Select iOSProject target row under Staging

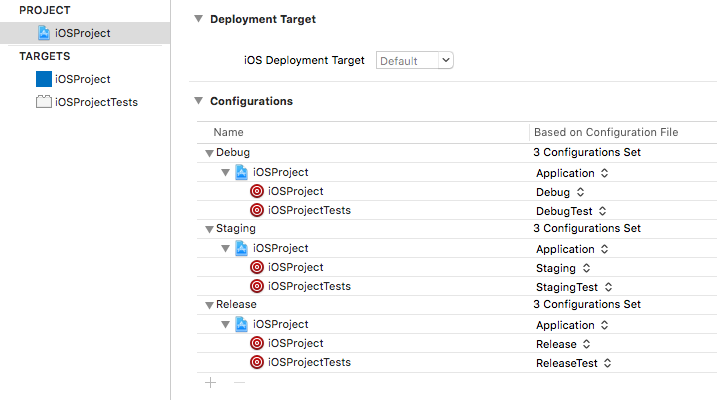pos(457,267)
